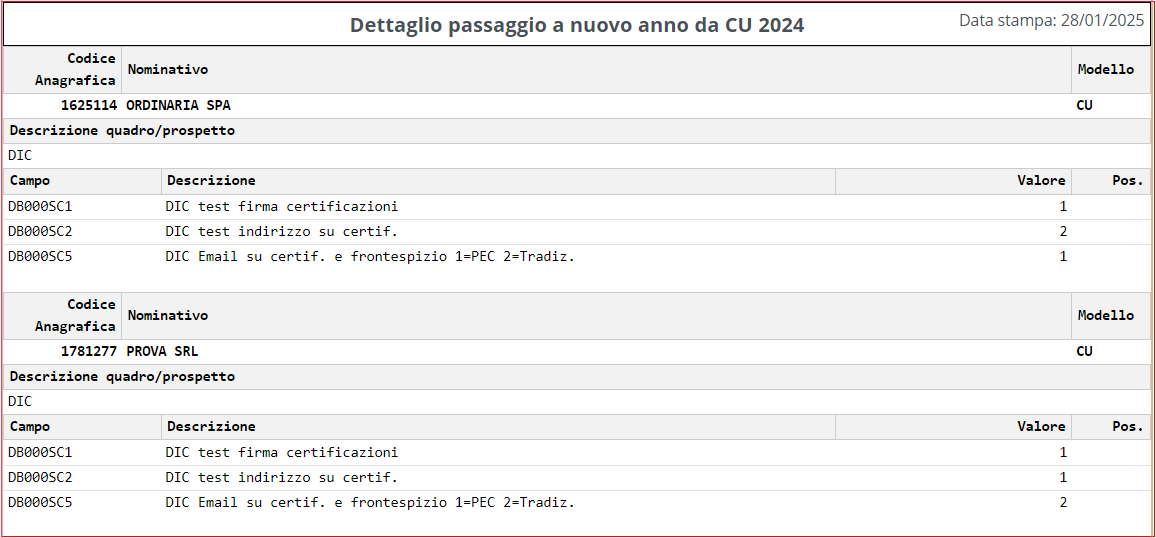The image size is (1156, 538).
Task: Click the DB000SC5 value 2 for PROVA SRL
Action: point(1063,502)
